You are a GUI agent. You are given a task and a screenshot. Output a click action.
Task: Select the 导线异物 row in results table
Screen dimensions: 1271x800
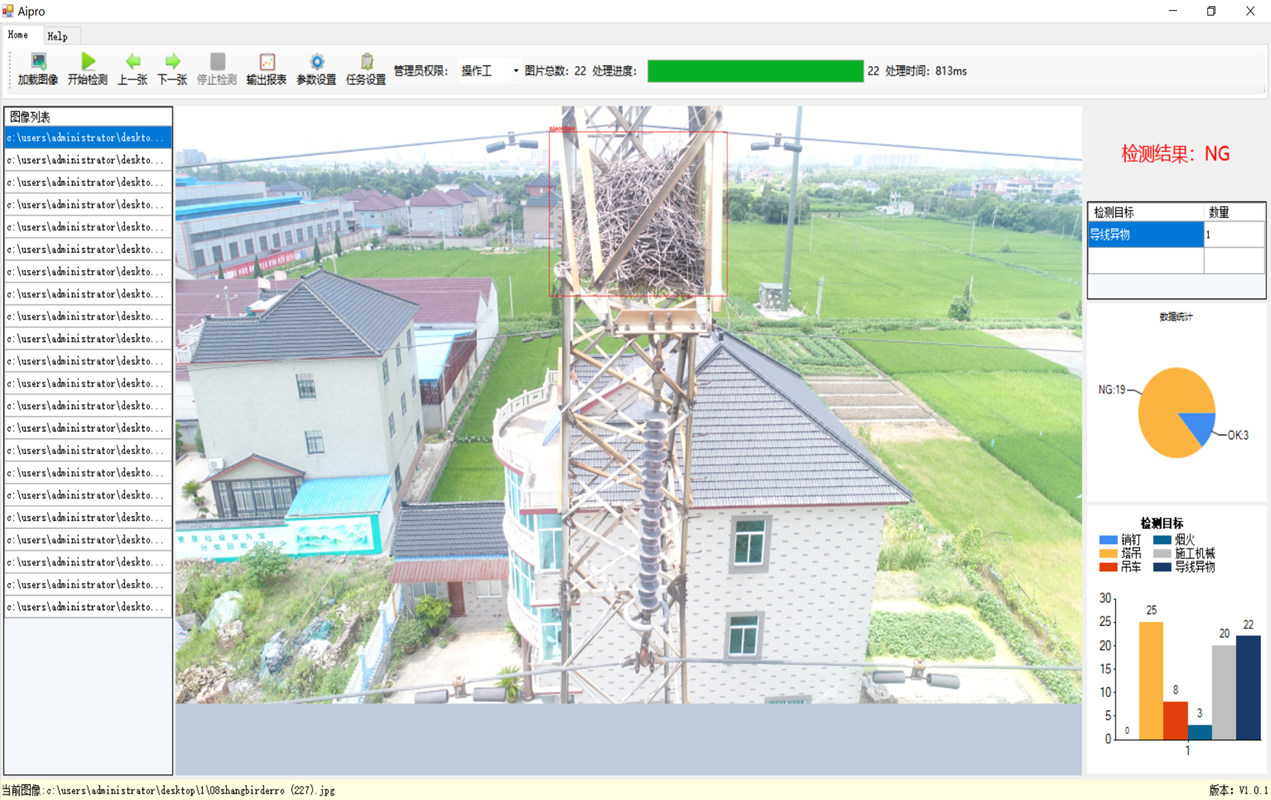1145,235
